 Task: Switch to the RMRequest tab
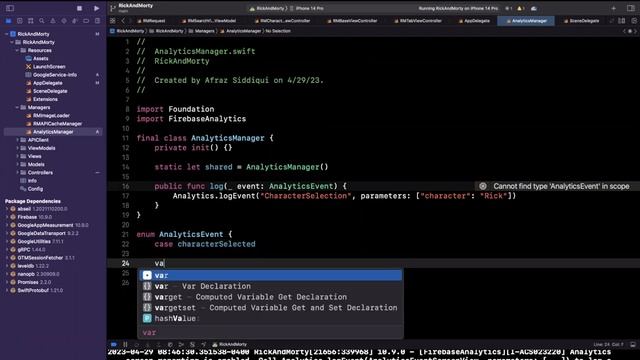(x=151, y=21)
